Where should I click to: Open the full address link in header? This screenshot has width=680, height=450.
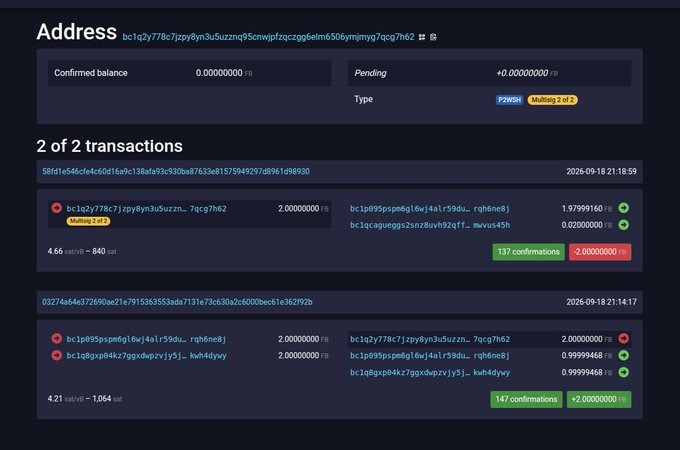[x=268, y=37]
